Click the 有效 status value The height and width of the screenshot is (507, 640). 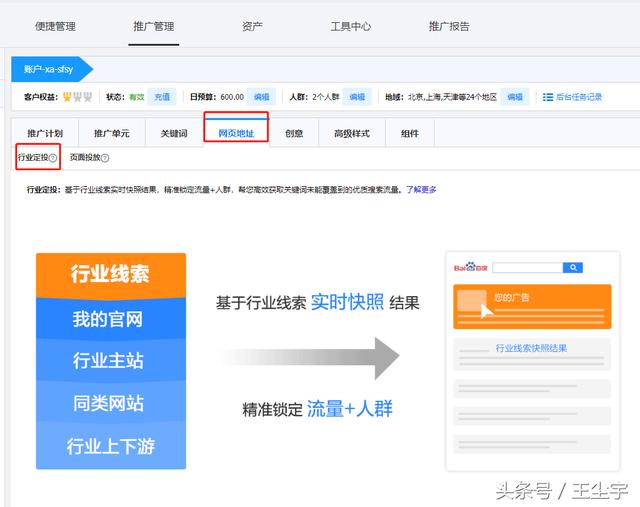(137, 97)
